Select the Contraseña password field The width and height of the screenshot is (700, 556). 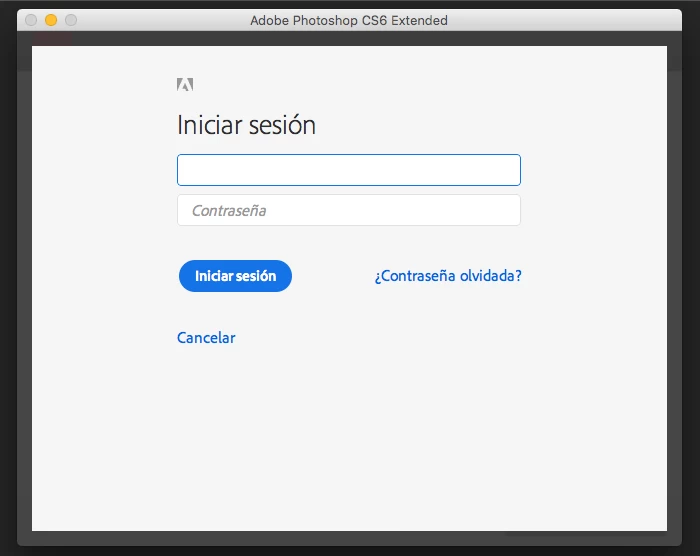pos(349,210)
